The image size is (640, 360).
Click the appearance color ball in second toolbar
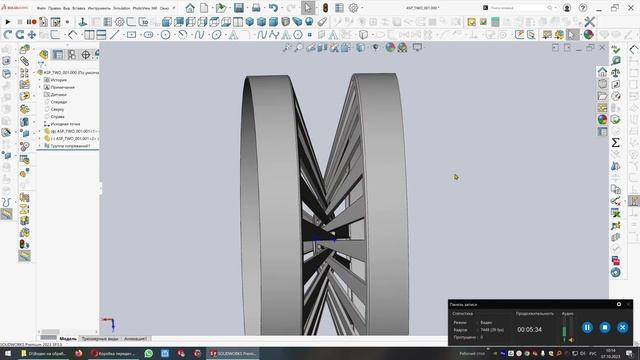(588, 35)
